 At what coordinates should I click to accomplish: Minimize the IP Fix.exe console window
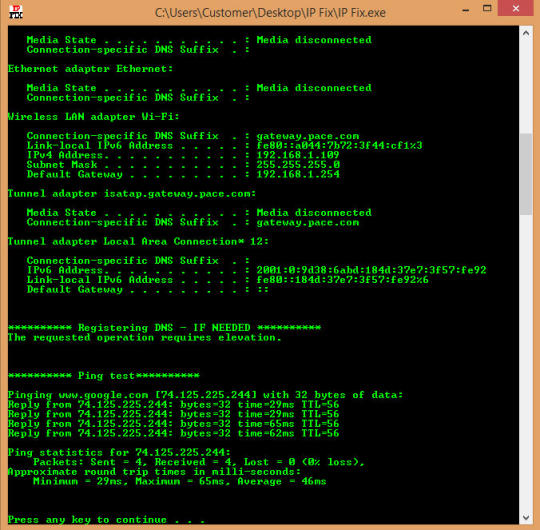pos(466,10)
